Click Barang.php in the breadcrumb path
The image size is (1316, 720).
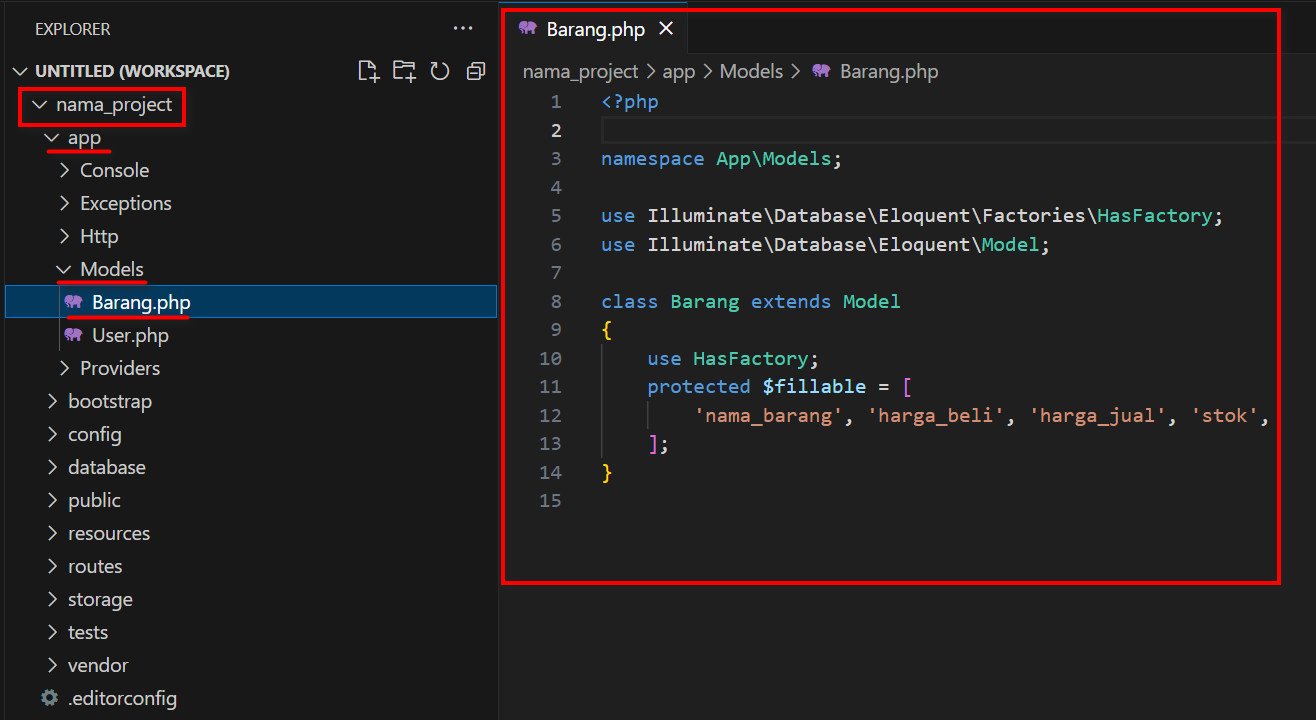889,71
